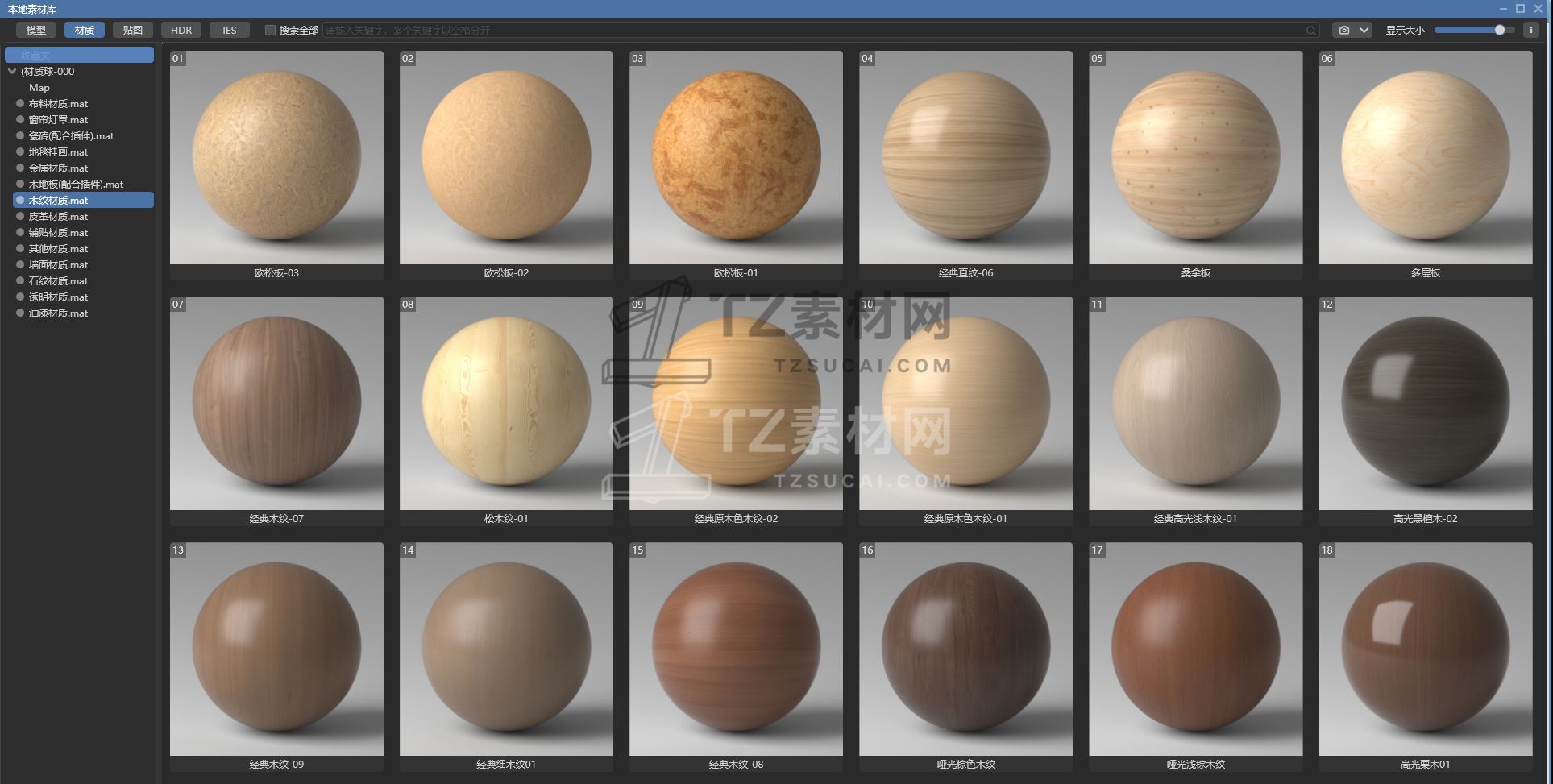Open 布料材质.mat in the tree
The image size is (1553, 784).
pyautogui.click(x=58, y=103)
